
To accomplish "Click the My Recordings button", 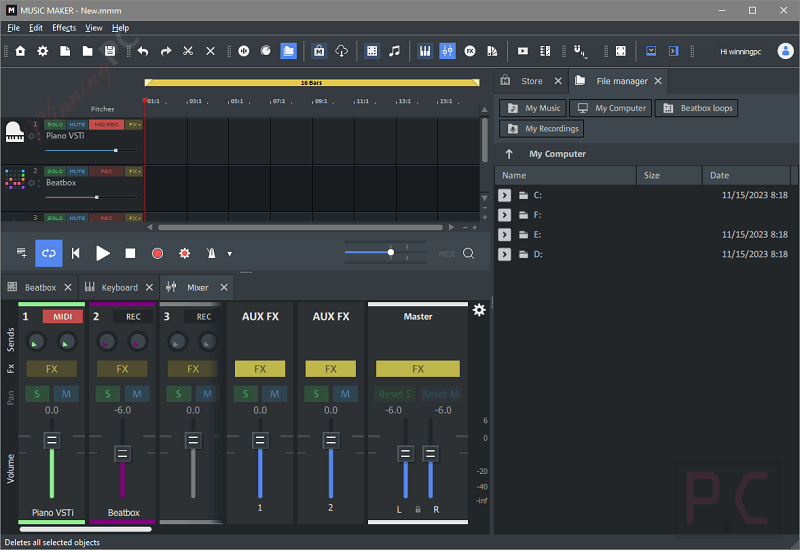I will (x=541, y=129).
